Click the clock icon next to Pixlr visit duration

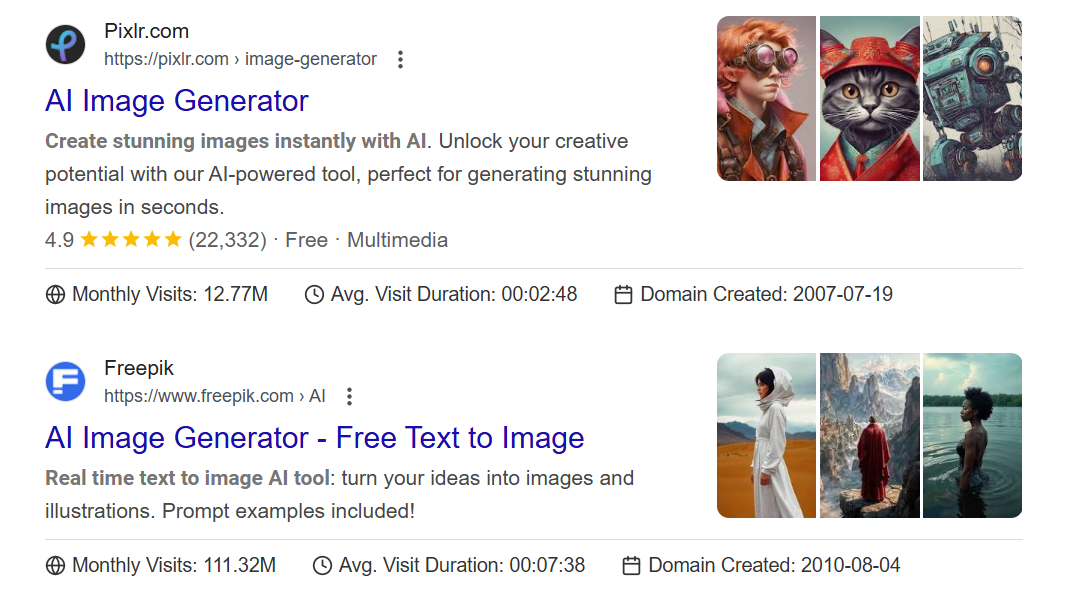(x=314, y=295)
